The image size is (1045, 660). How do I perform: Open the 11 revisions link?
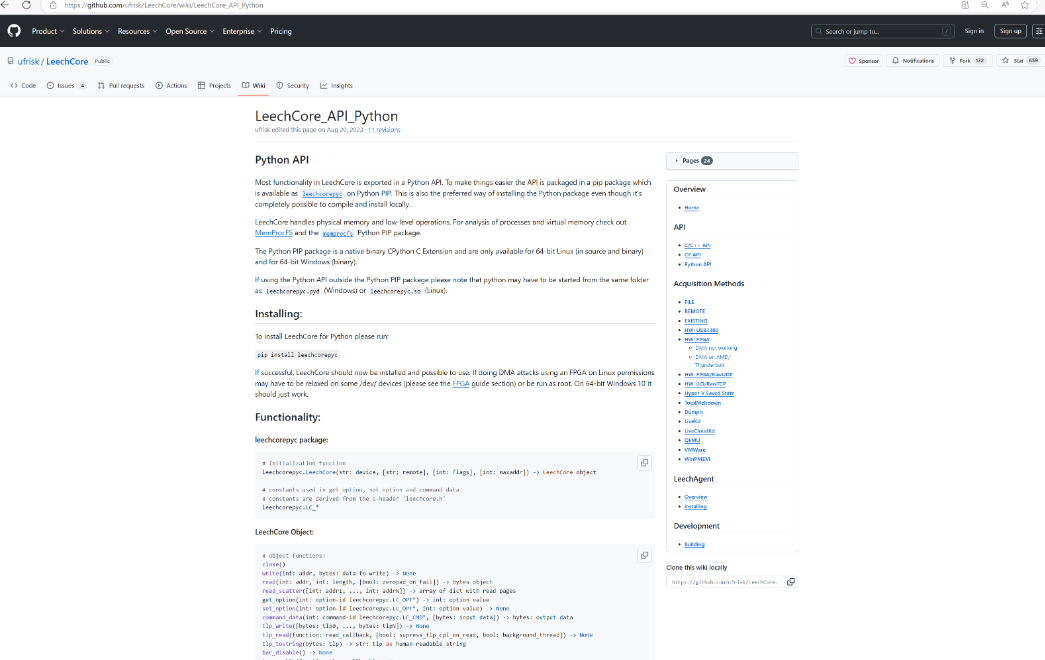pyautogui.click(x=384, y=130)
